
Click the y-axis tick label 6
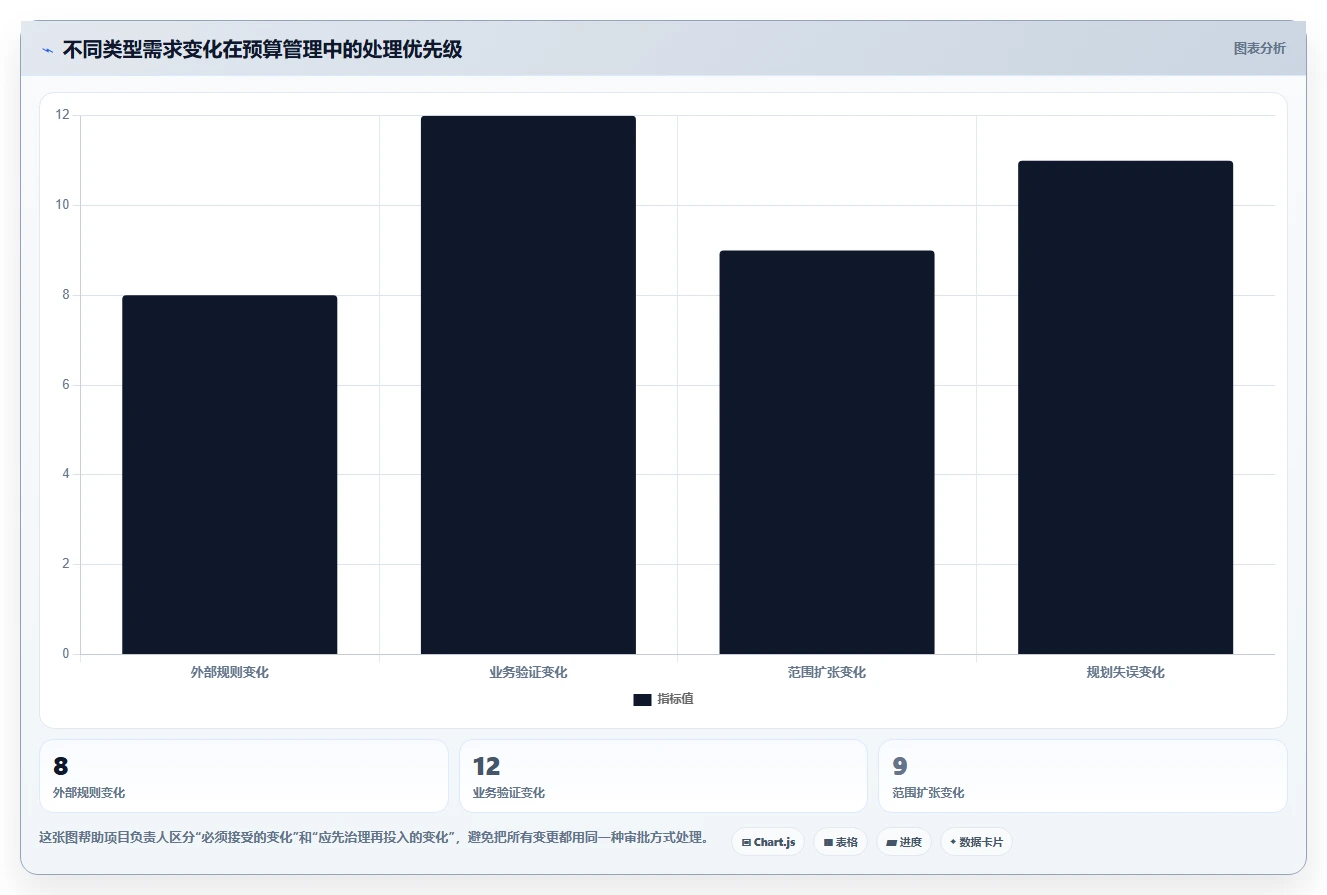coord(66,385)
